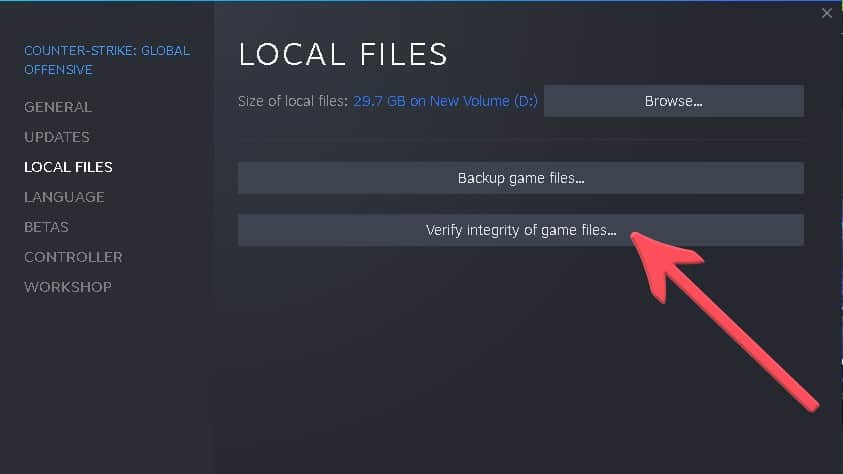The height and width of the screenshot is (474, 843).
Task: Click the word 'Verify' on the integrity button
Action: point(444,231)
